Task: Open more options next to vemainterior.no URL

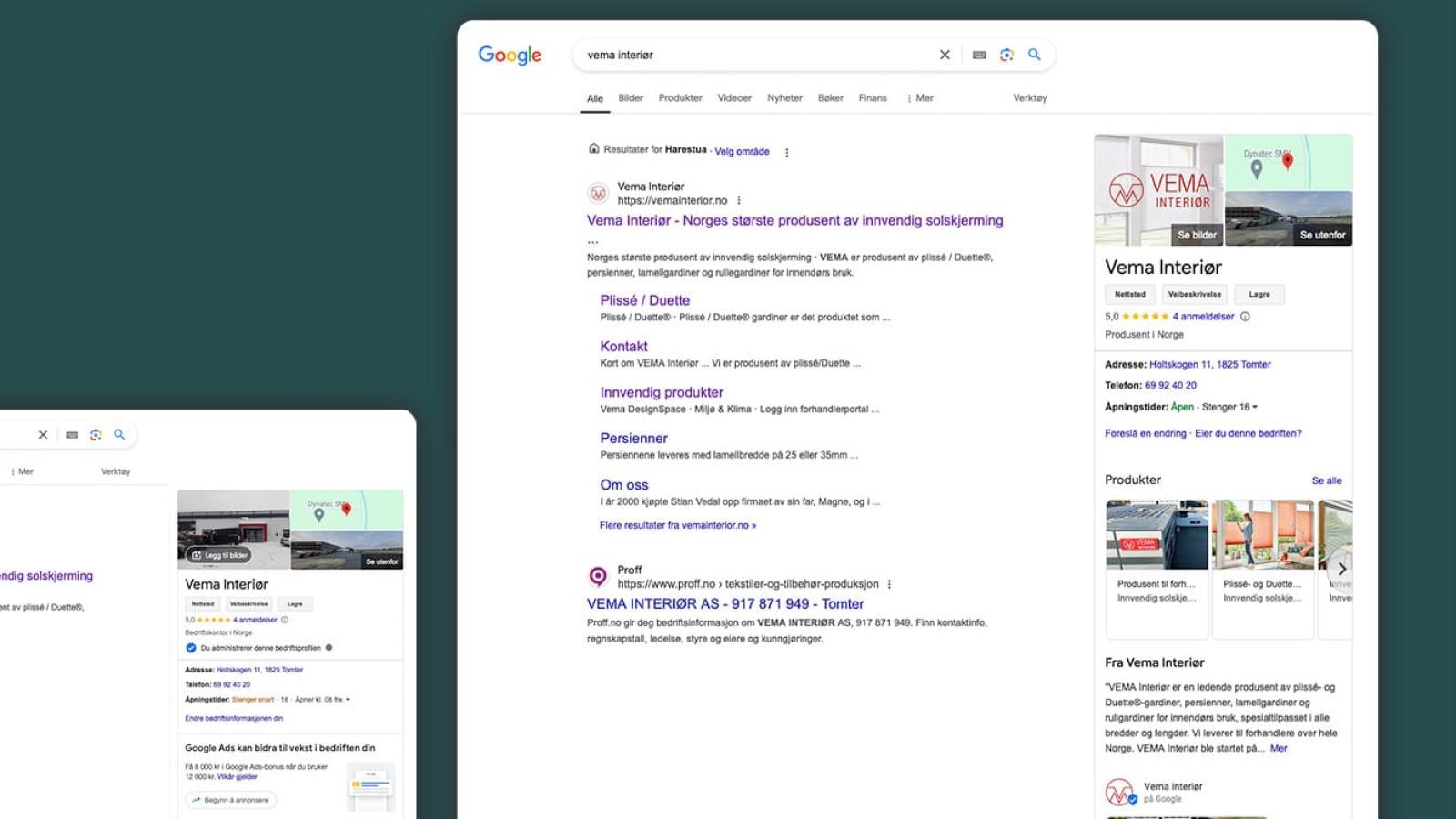Action: [739, 200]
